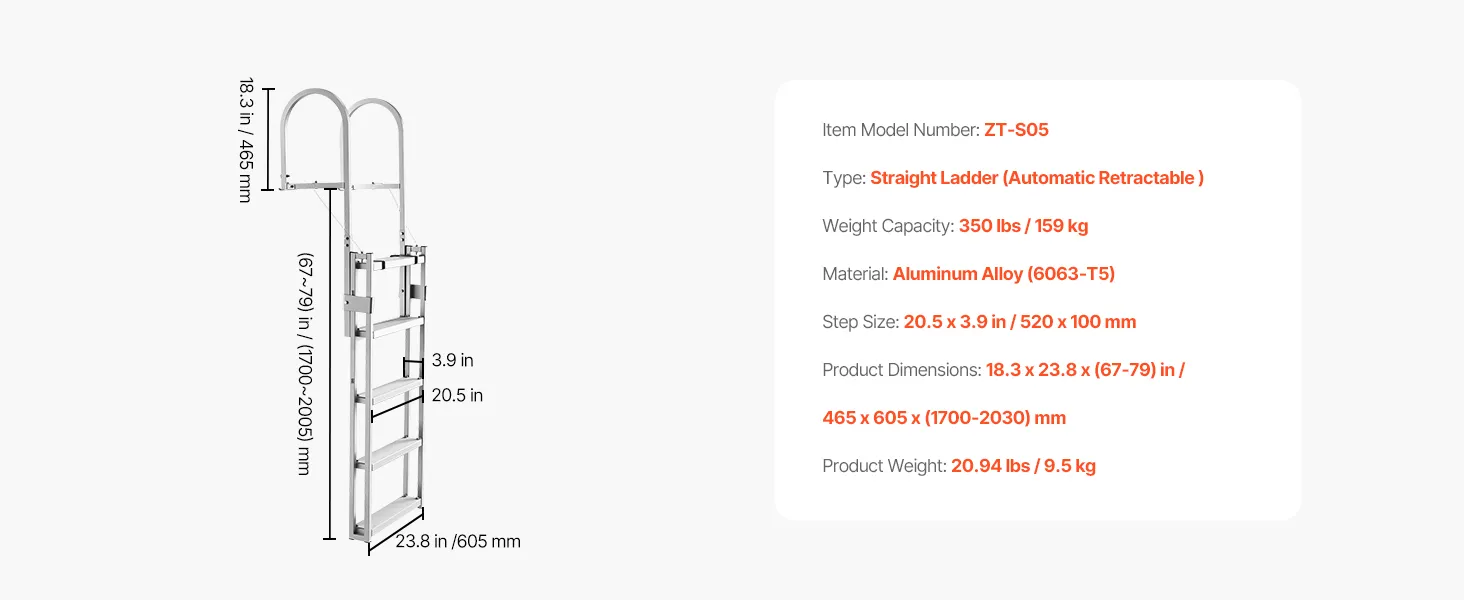Screen dimensions: 1464x600
Task: Select the Aluminum Alloy (6063-T5) material text
Action: click(x=1003, y=274)
